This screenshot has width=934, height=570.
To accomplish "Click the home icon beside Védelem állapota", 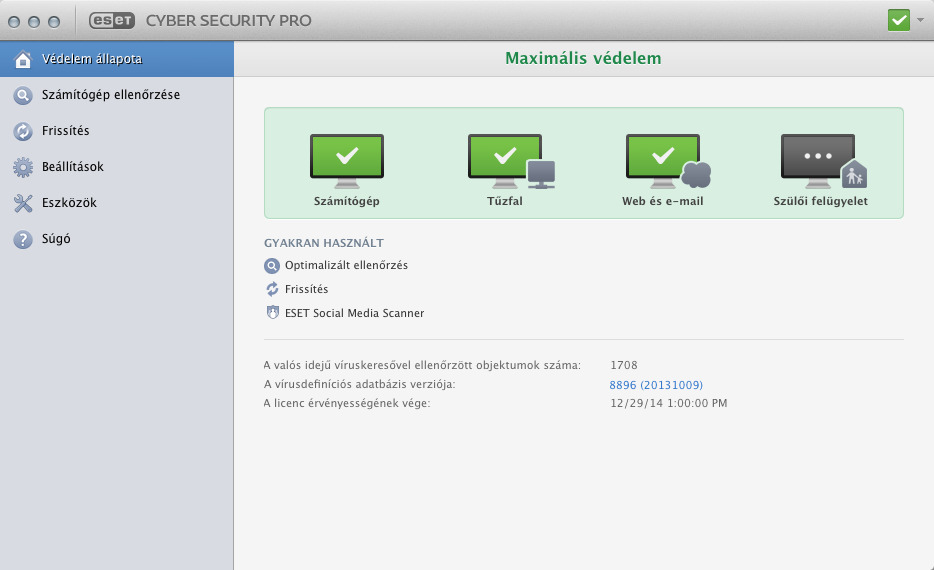I will [23, 59].
